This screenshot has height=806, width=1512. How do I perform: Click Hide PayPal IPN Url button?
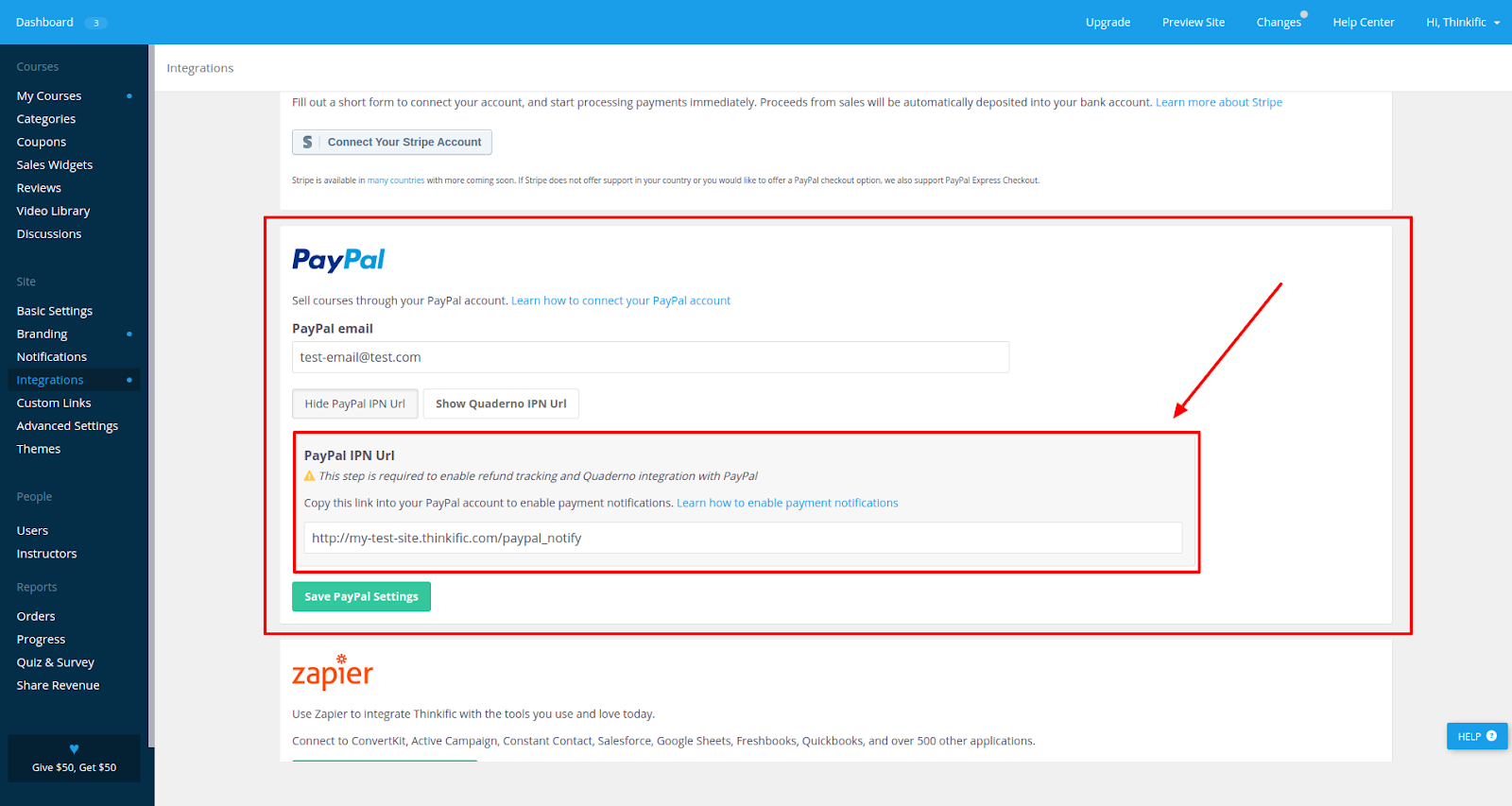[x=354, y=403]
